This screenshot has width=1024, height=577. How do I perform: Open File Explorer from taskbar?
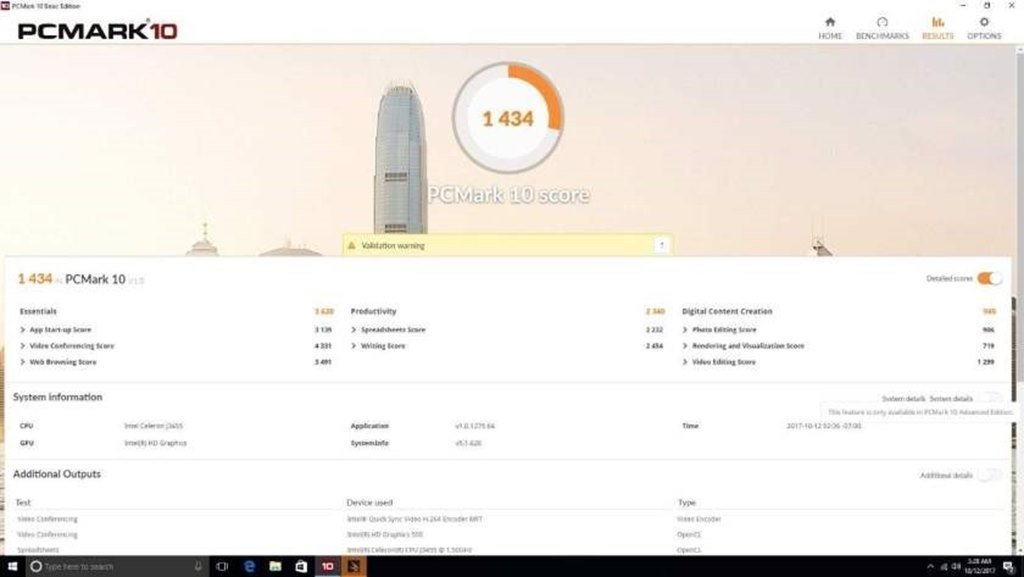pos(275,566)
